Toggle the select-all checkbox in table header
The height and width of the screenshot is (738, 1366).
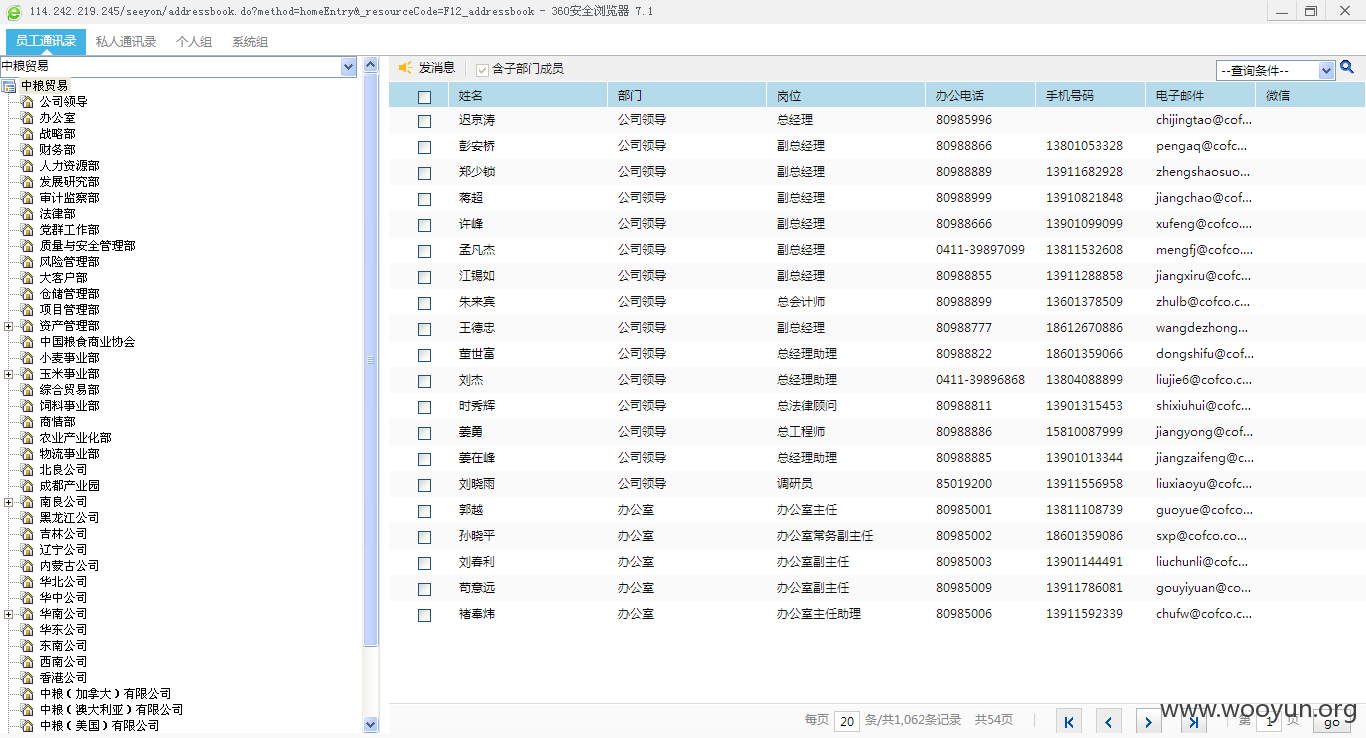pos(424,97)
